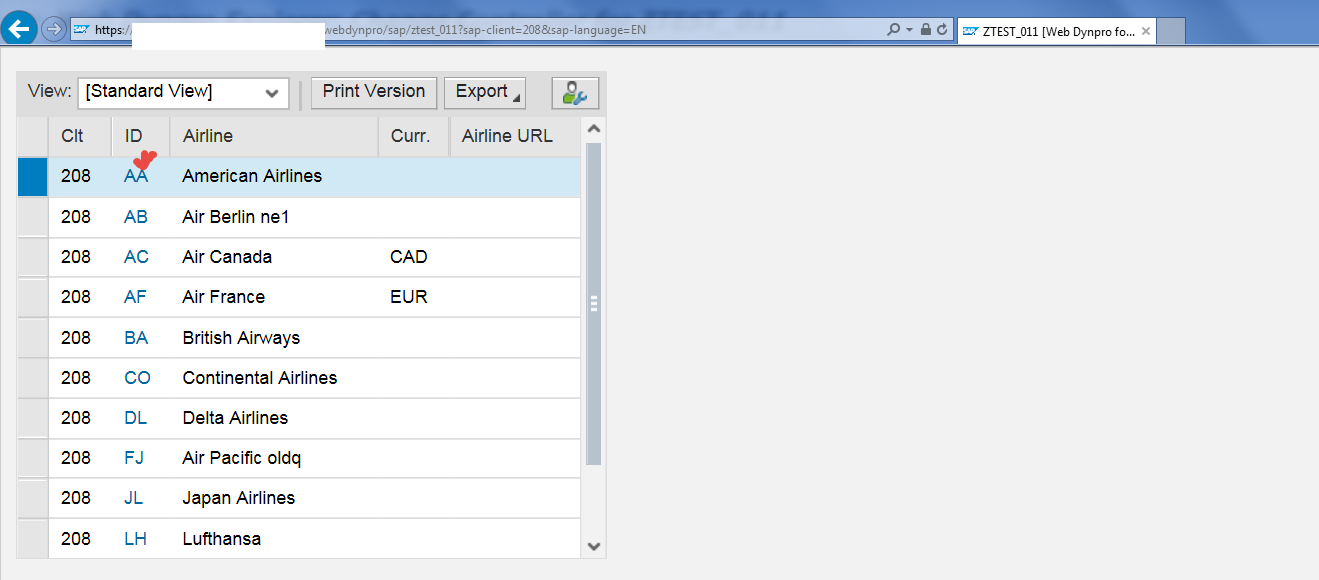Image resolution: width=1319 pixels, height=580 pixels.
Task: Click the table scrollbar down arrow
Action: 593,547
